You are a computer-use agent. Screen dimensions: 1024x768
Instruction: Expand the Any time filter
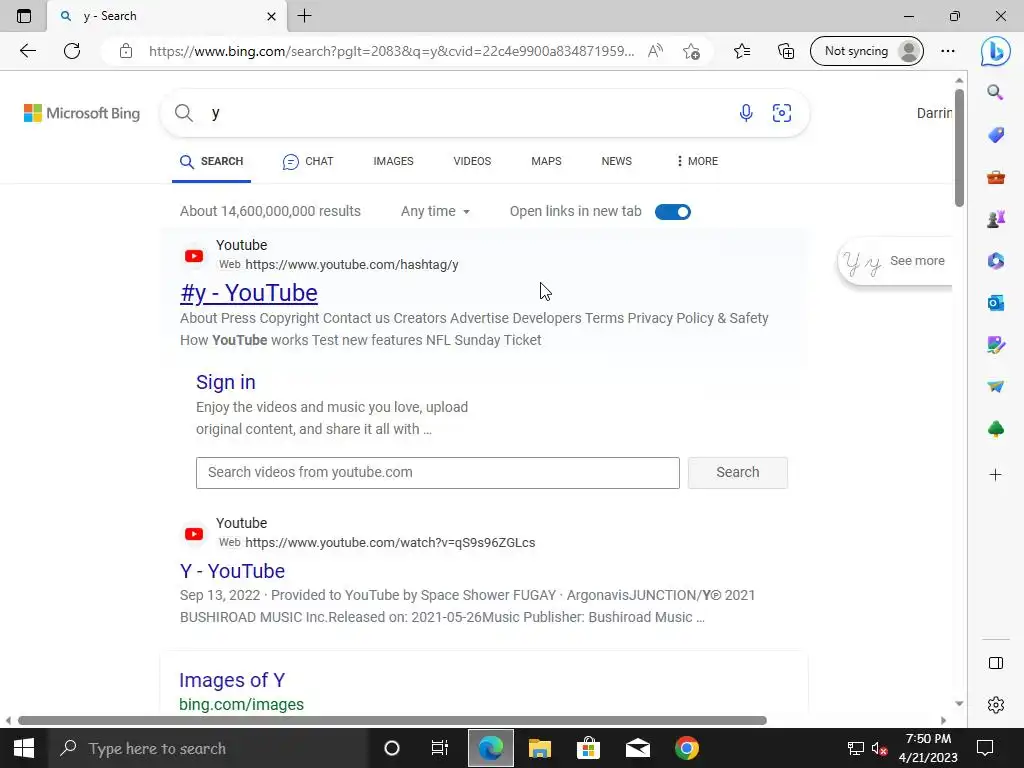435,212
